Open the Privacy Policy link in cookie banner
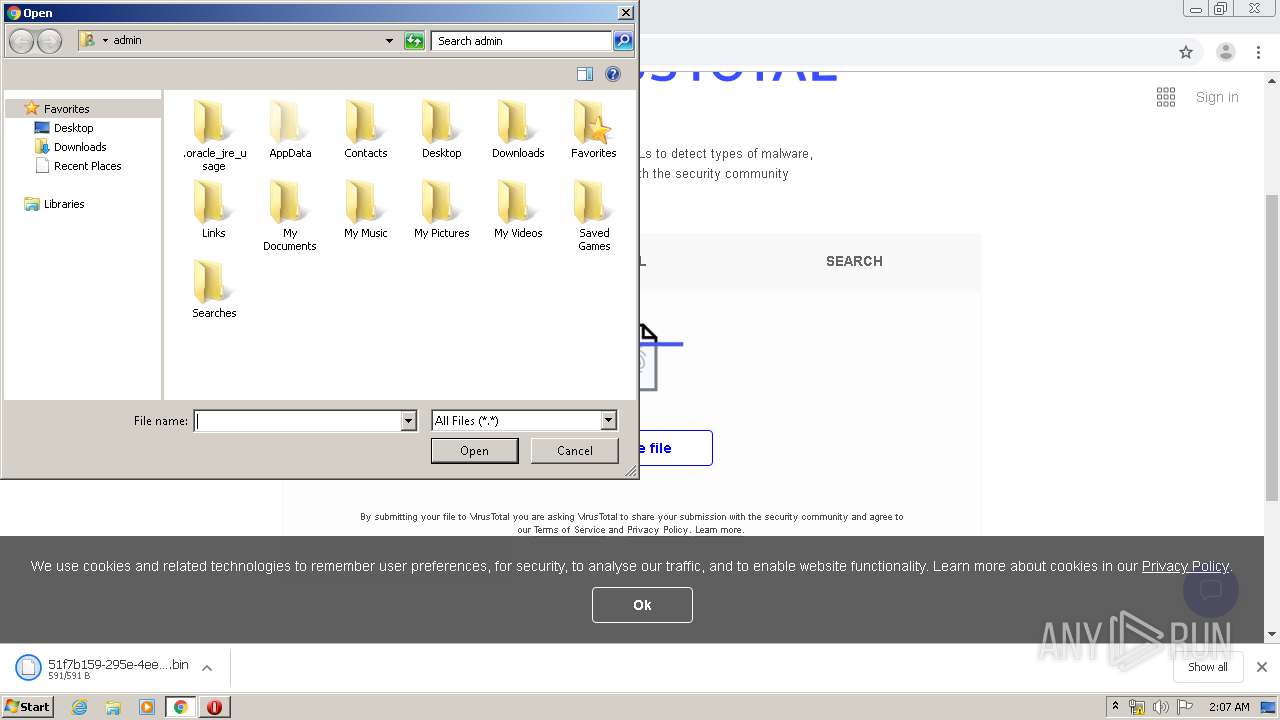The height and width of the screenshot is (720, 1280). [1185, 566]
